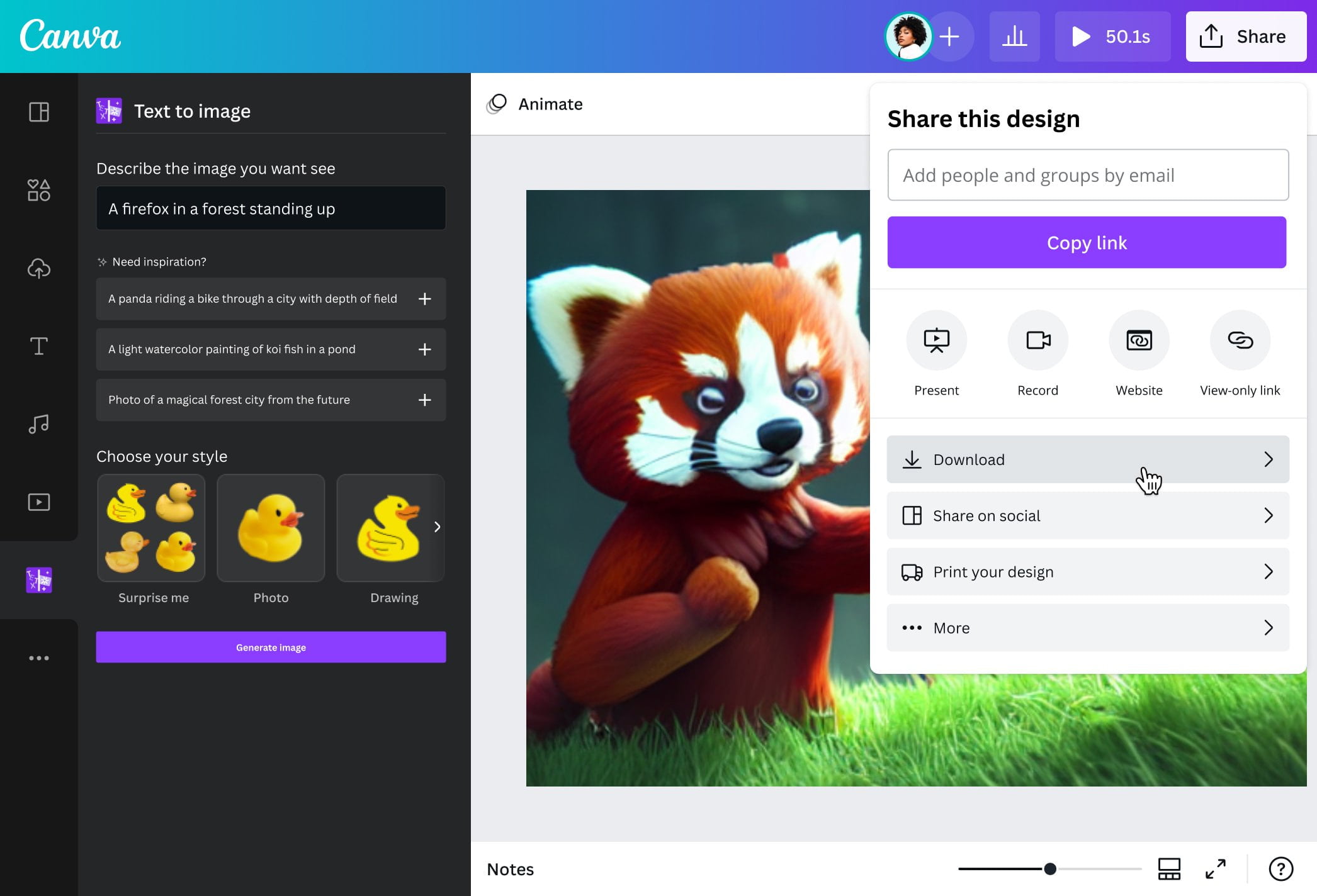Open the Video panel icon

pyautogui.click(x=40, y=502)
